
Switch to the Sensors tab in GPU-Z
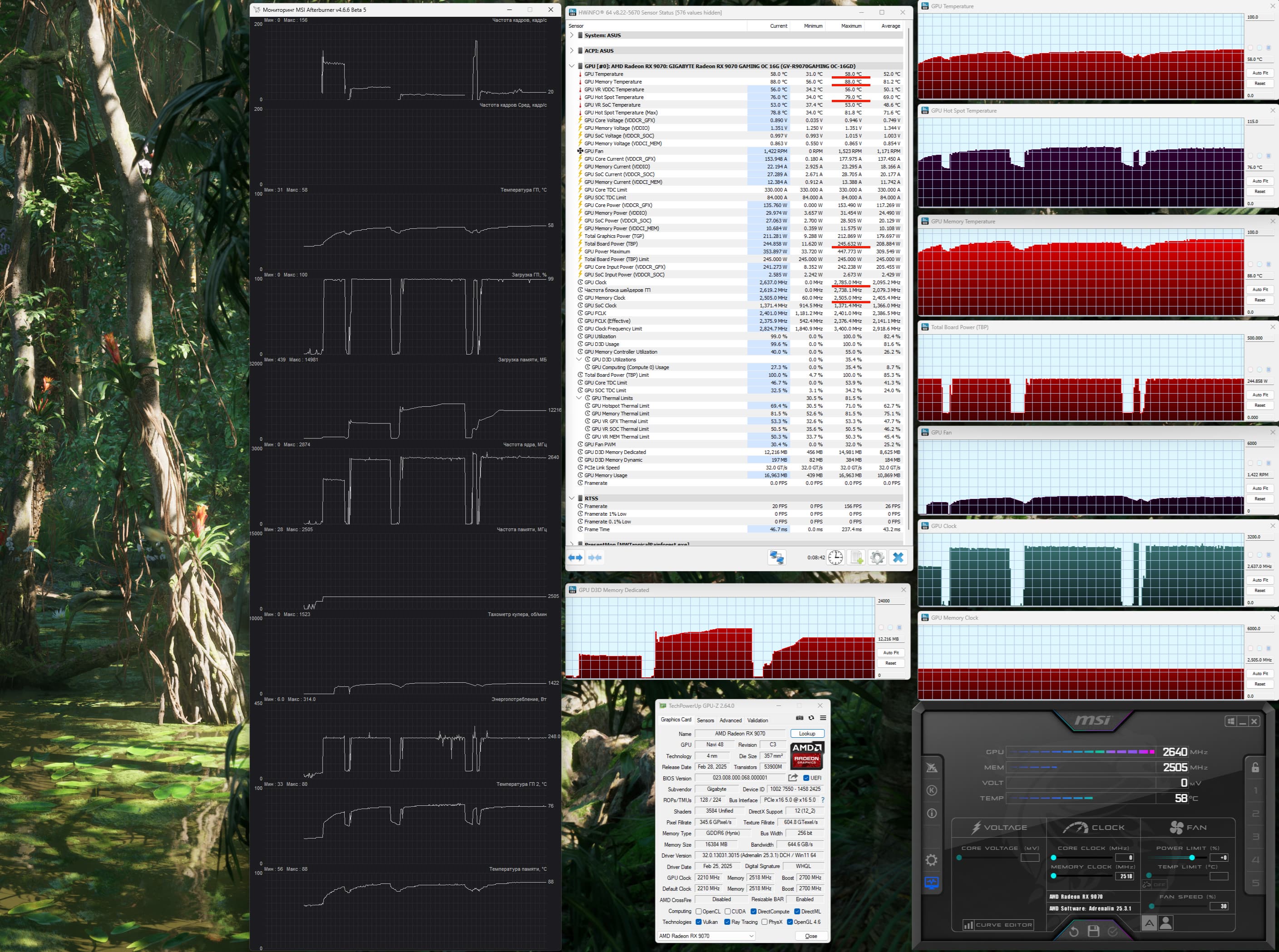point(705,720)
